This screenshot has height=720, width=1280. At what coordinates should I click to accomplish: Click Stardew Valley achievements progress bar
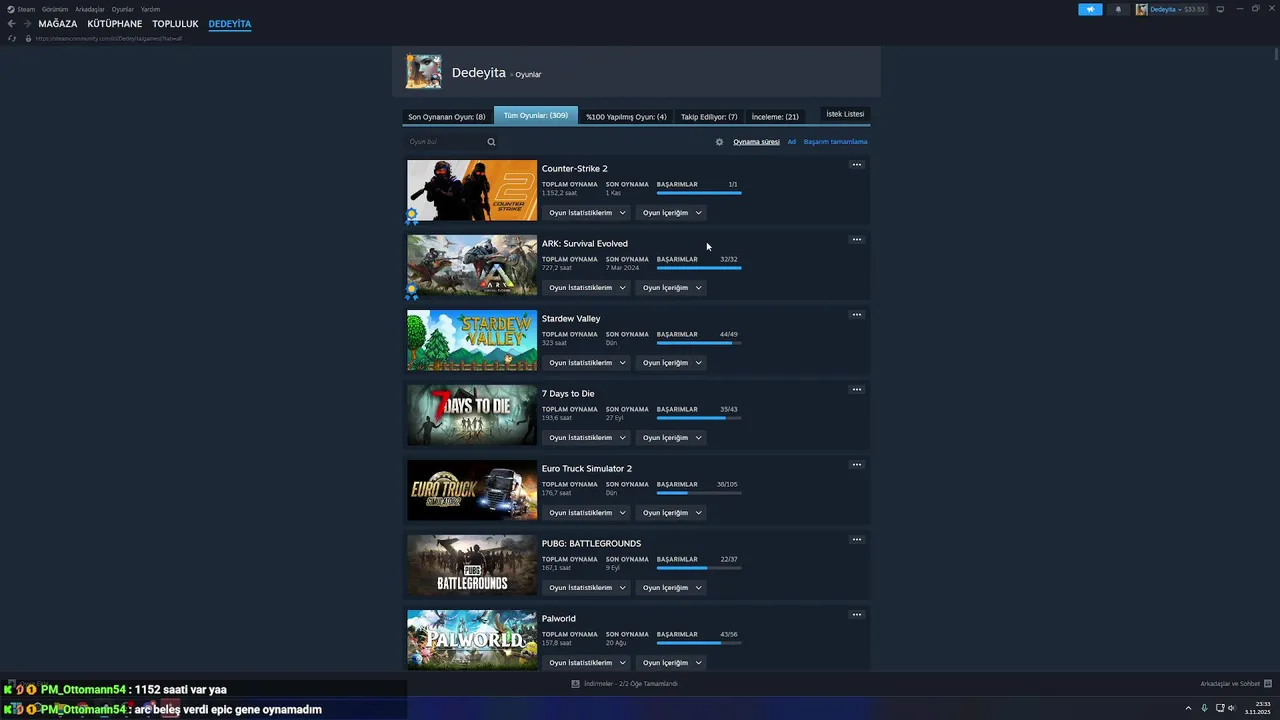pyautogui.click(x=699, y=343)
